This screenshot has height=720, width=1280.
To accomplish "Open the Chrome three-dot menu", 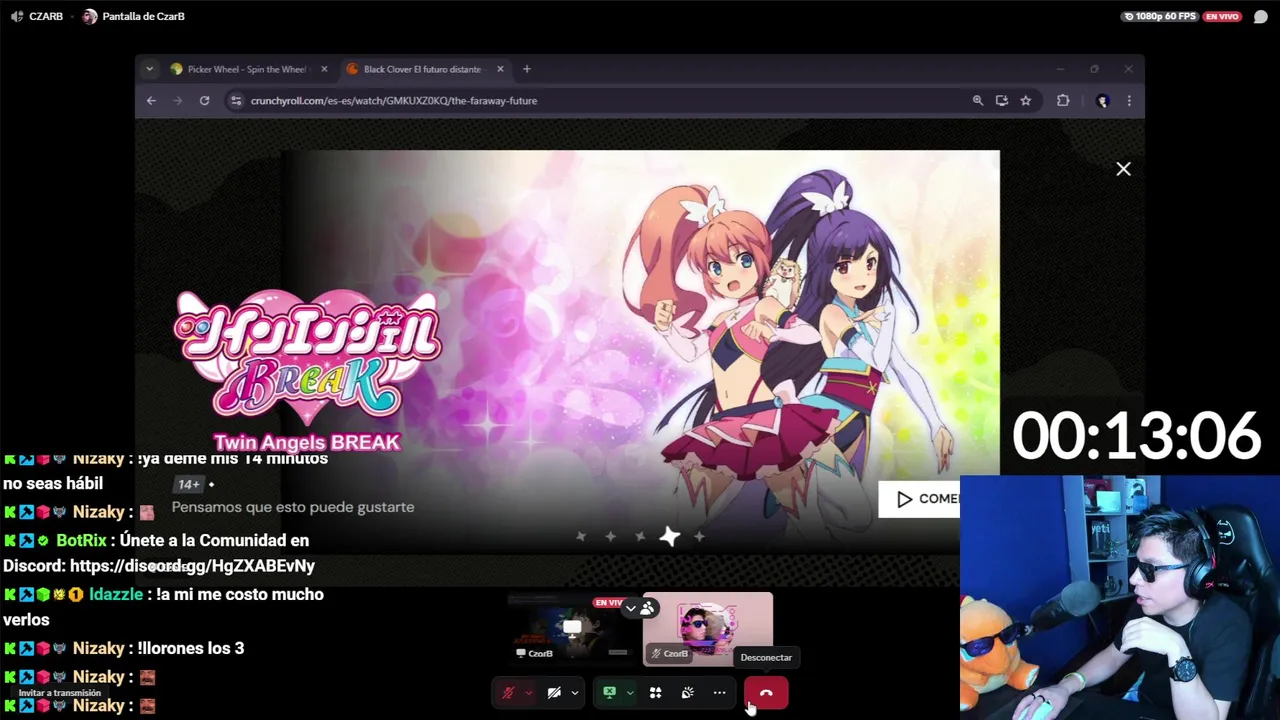I will pos(1129,100).
